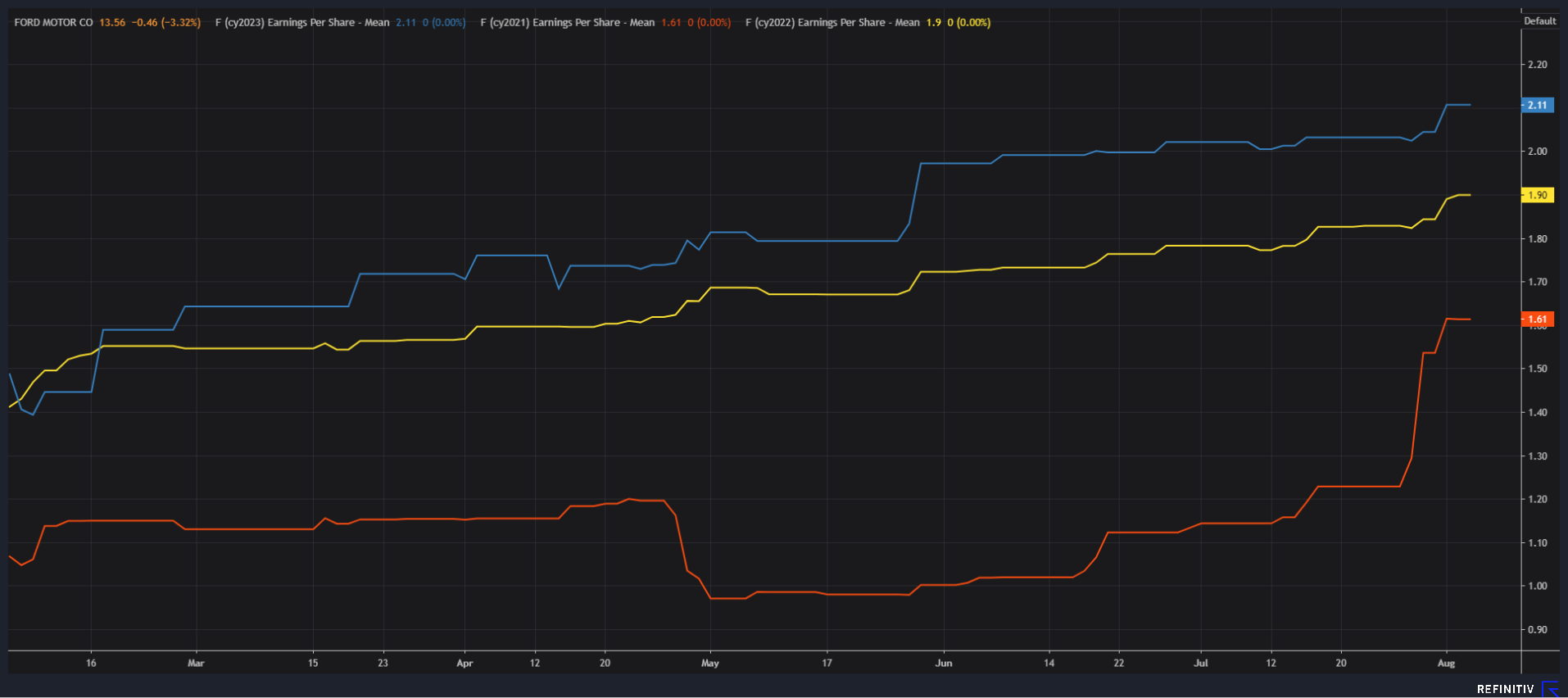The width and height of the screenshot is (1568, 698).
Task: Click the orange 1.61 price tag
Action: click(x=1537, y=320)
